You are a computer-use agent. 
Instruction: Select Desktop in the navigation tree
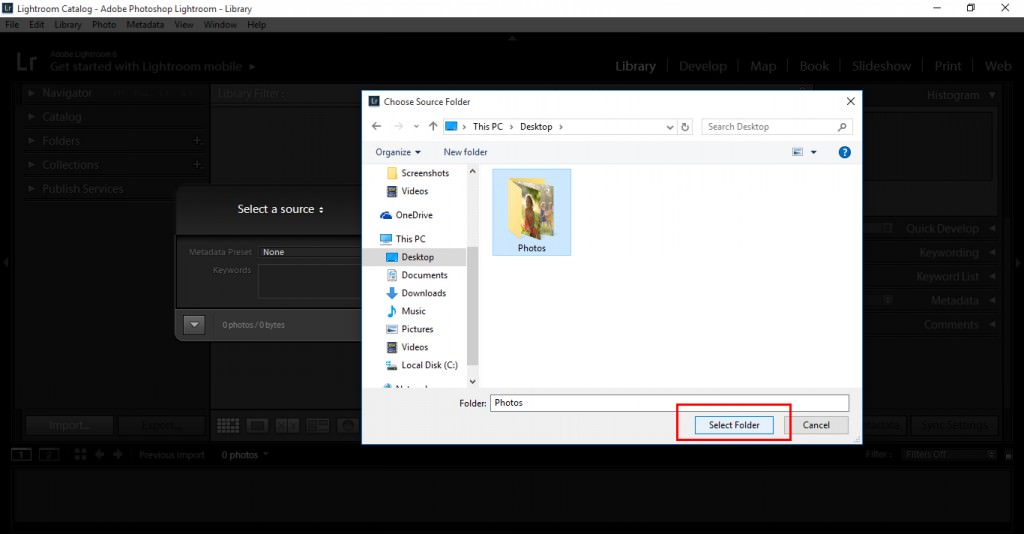click(x=417, y=257)
